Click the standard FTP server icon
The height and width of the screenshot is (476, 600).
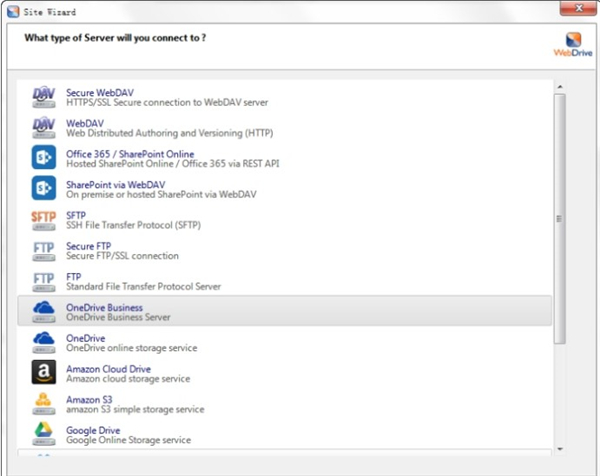[x=44, y=282]
